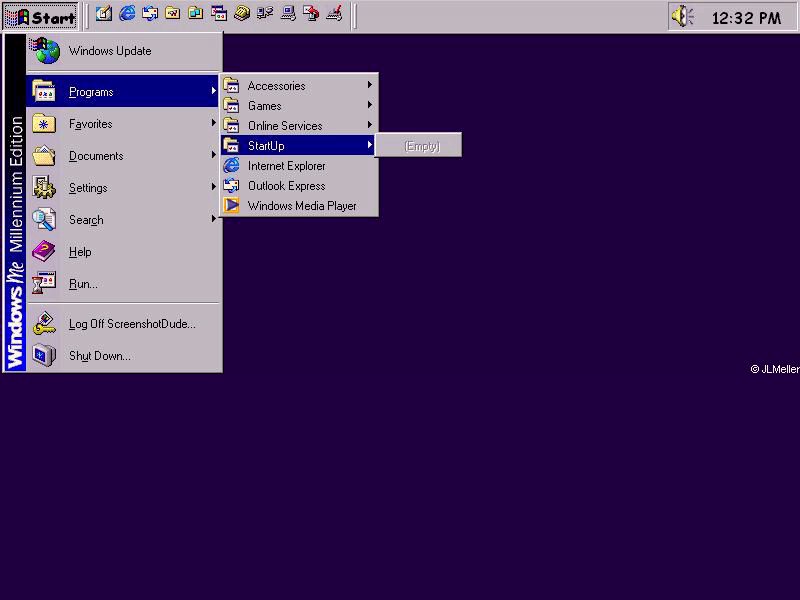Click the single computer quick launch icon
The height and width of the screenshot is (600, 800).
pos(288,14)
